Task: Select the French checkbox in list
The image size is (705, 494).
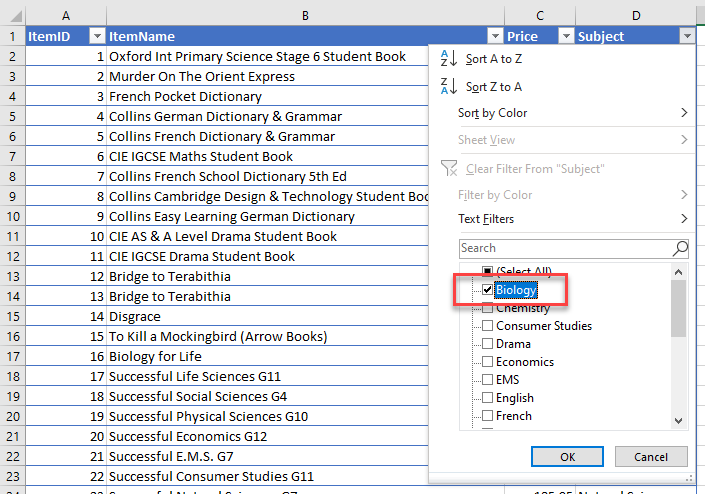Action: tap(487, 416)
